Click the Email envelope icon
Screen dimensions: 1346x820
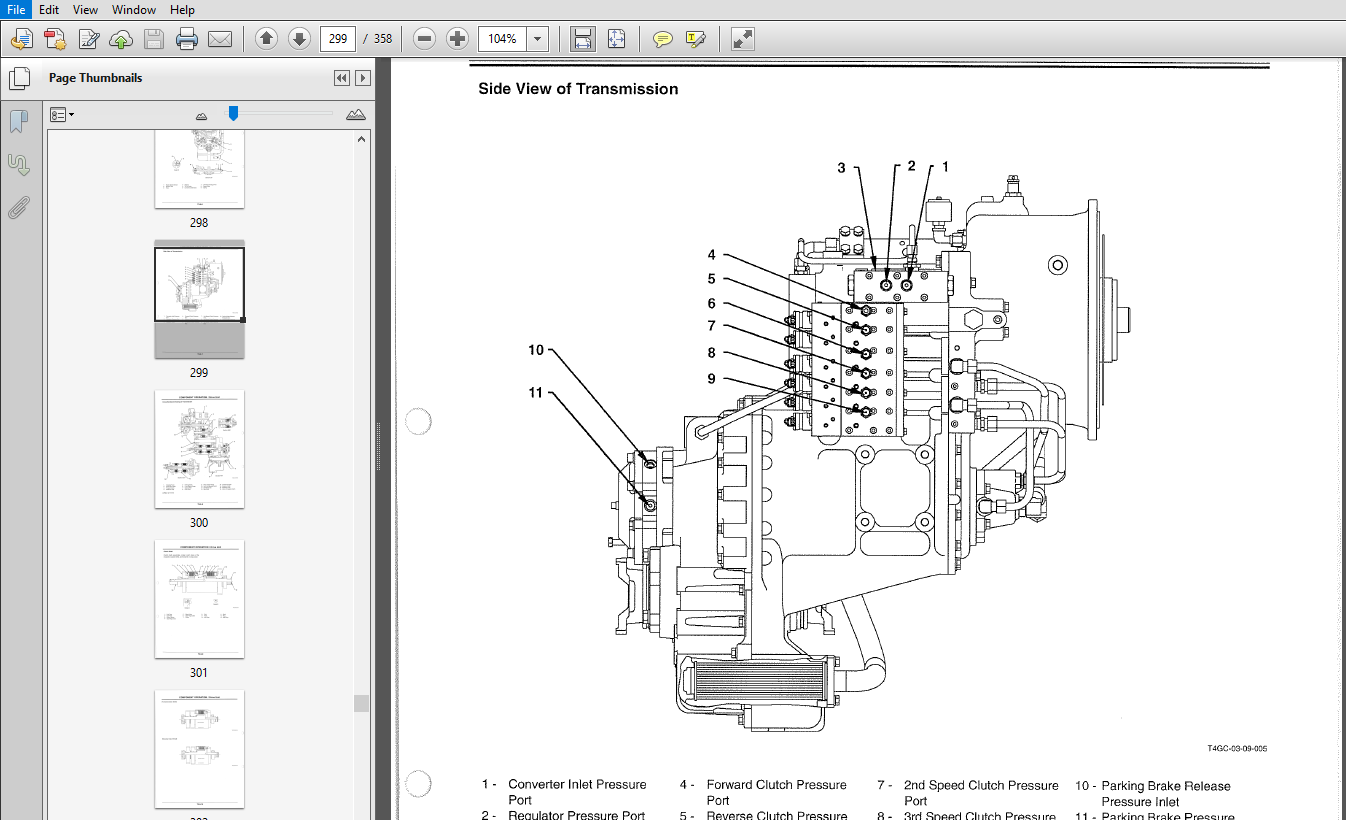[220, 39]
